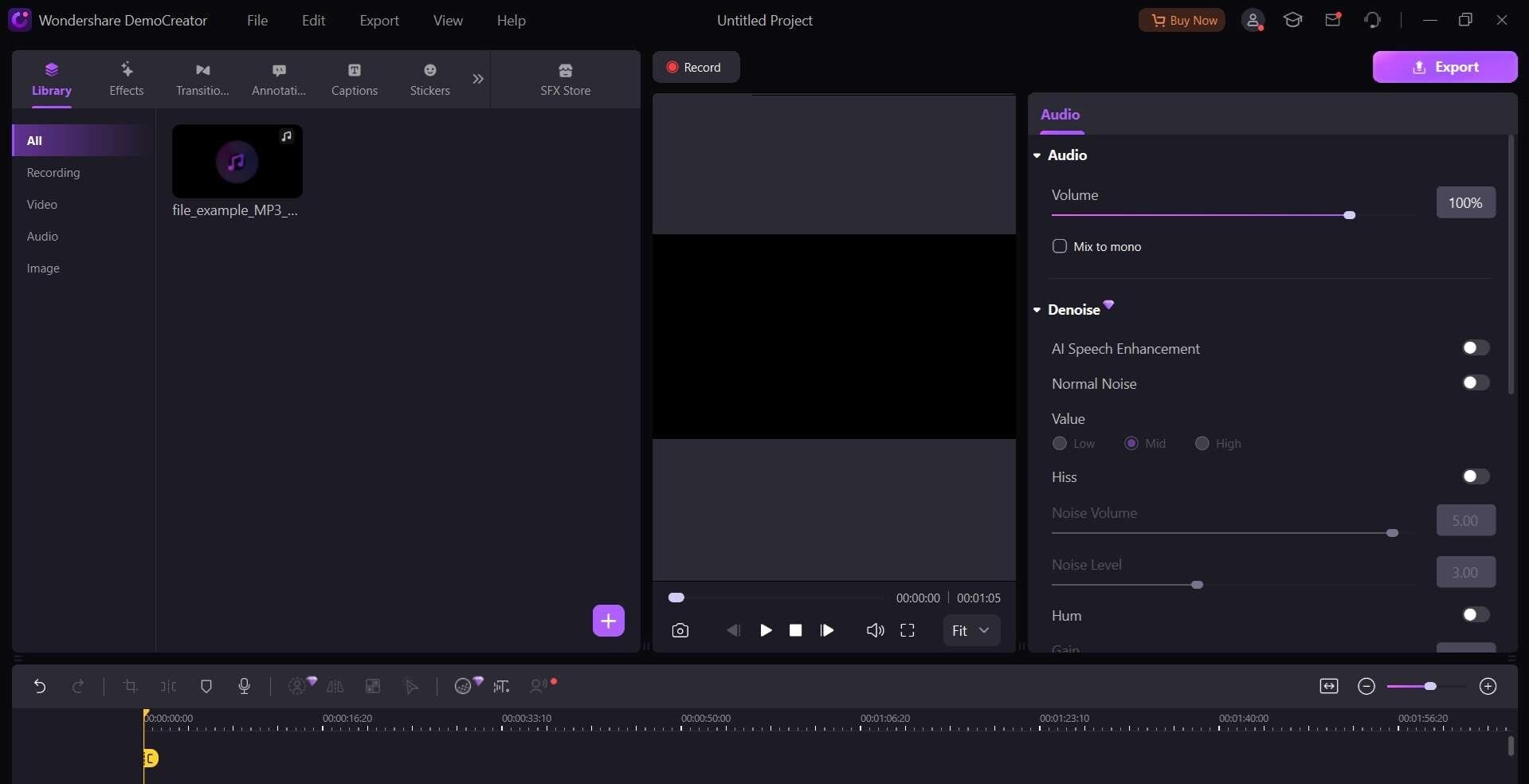Play the preview
This screenshot has width=1529, height=784.
click(766, 630)
